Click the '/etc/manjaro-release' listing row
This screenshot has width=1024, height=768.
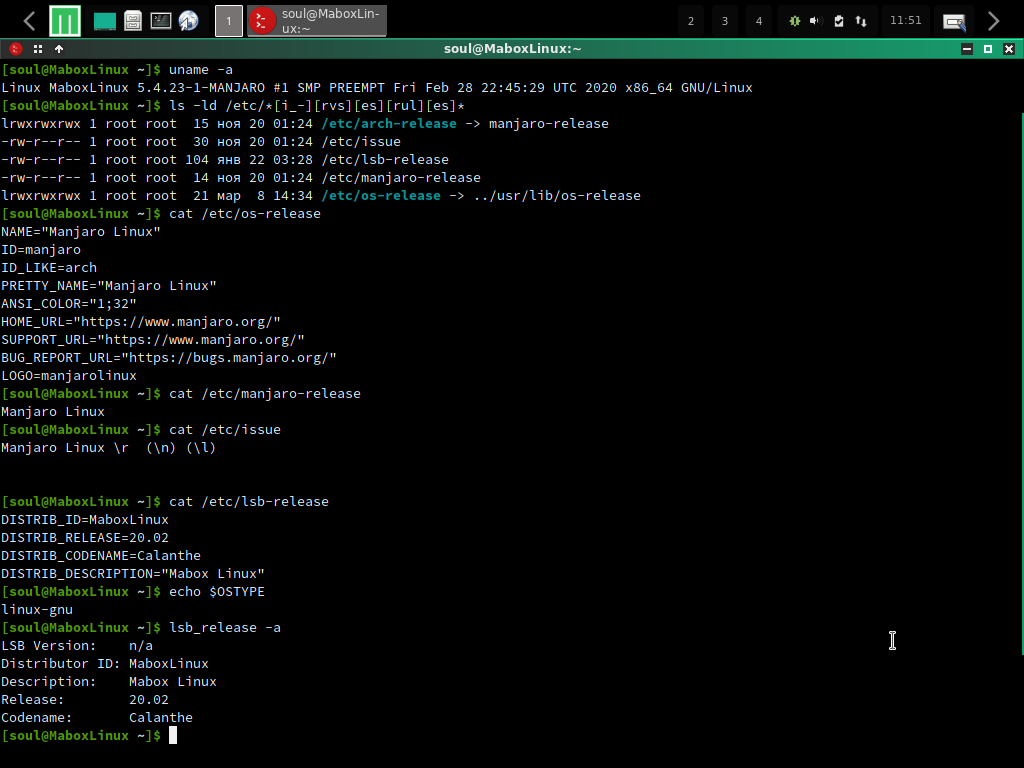[241, 178]
